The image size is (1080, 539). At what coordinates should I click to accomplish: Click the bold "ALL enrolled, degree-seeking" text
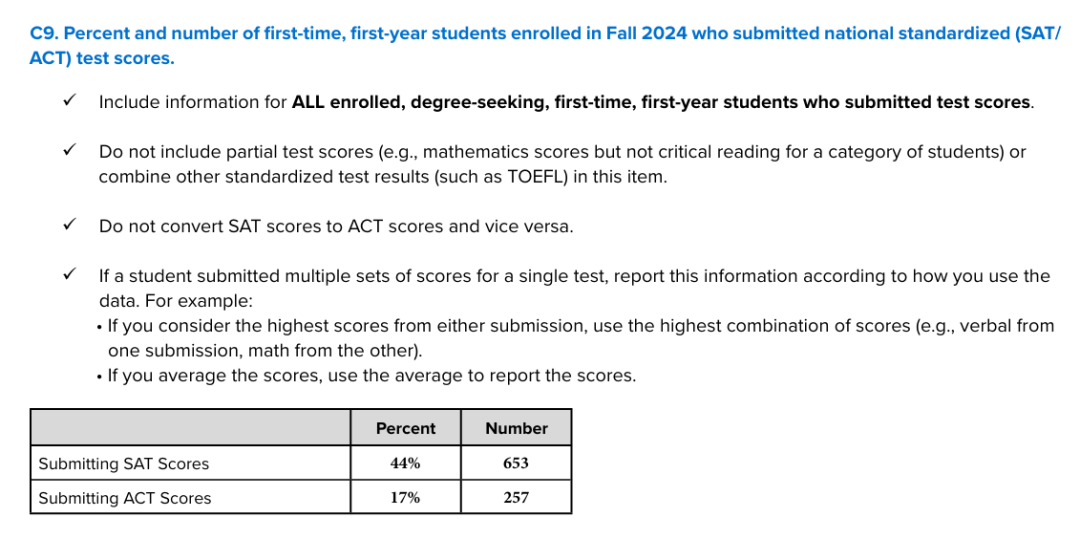[x=420, y=102]
